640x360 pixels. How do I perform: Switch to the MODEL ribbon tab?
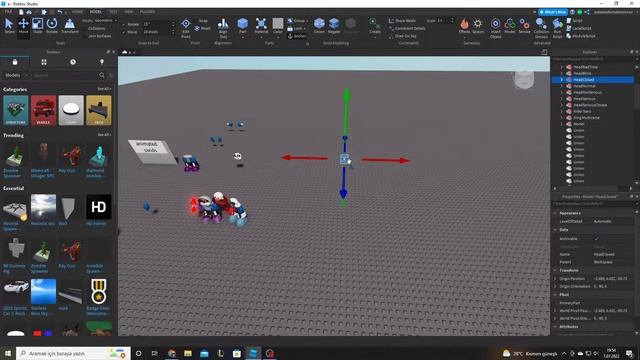[x=96, y=12]
